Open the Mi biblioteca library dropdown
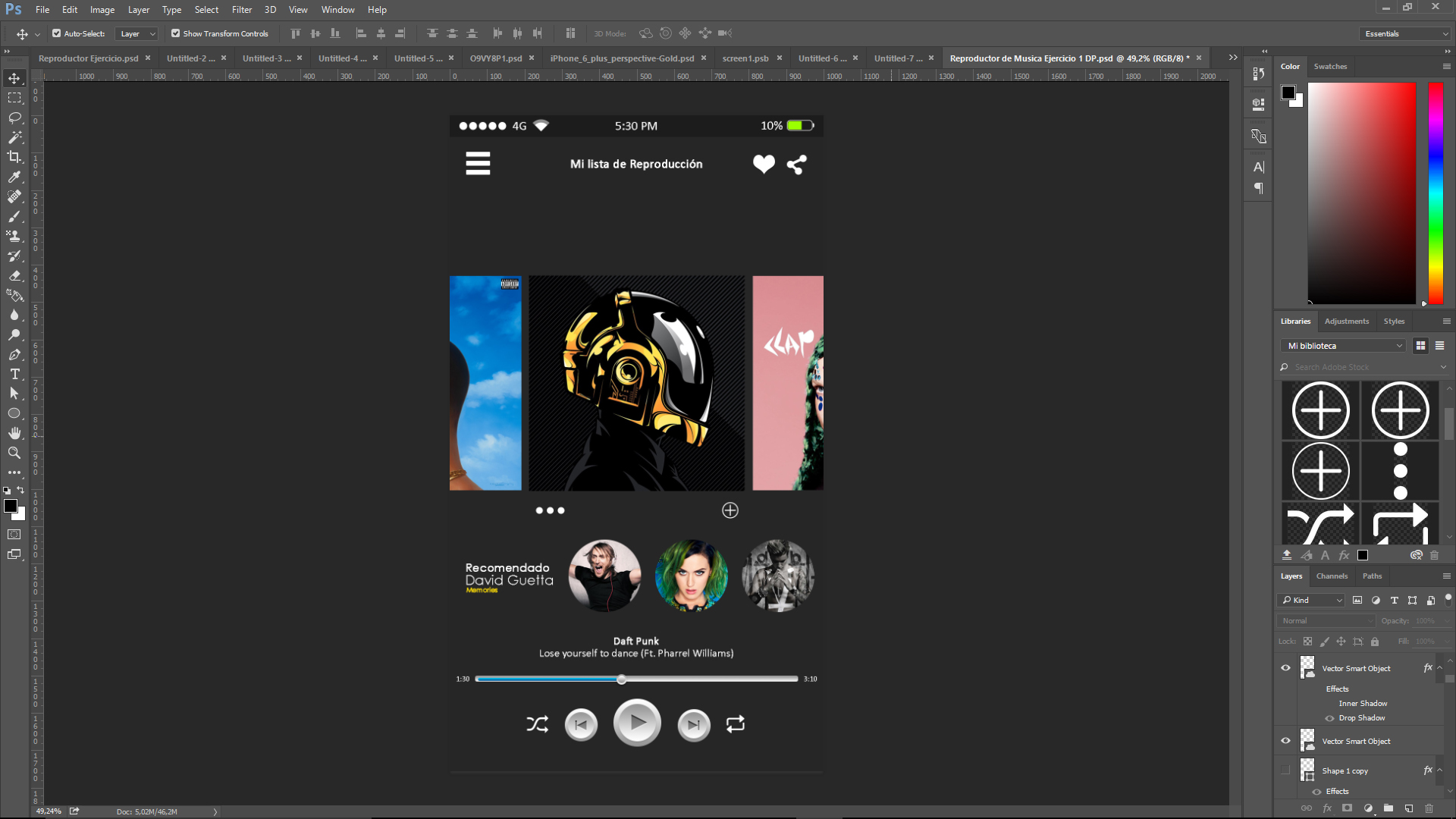 1344,346
